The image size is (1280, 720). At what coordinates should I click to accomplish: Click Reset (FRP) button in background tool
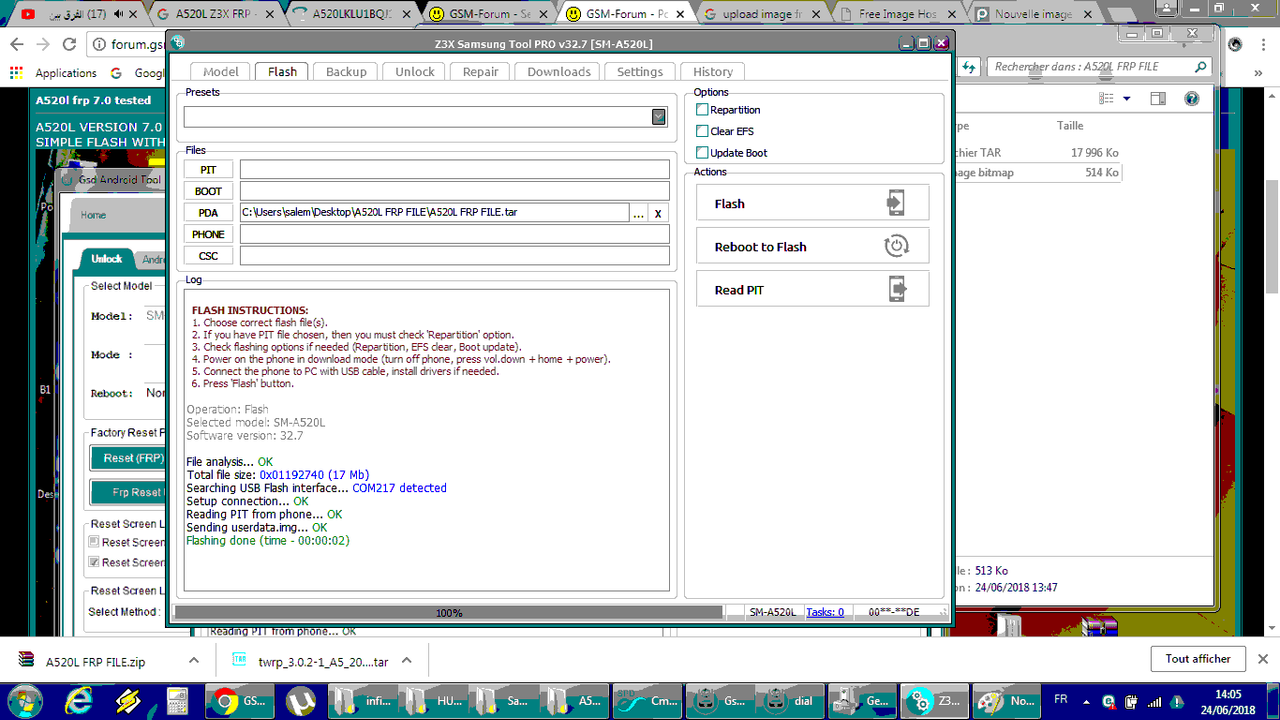coord(126,458)
